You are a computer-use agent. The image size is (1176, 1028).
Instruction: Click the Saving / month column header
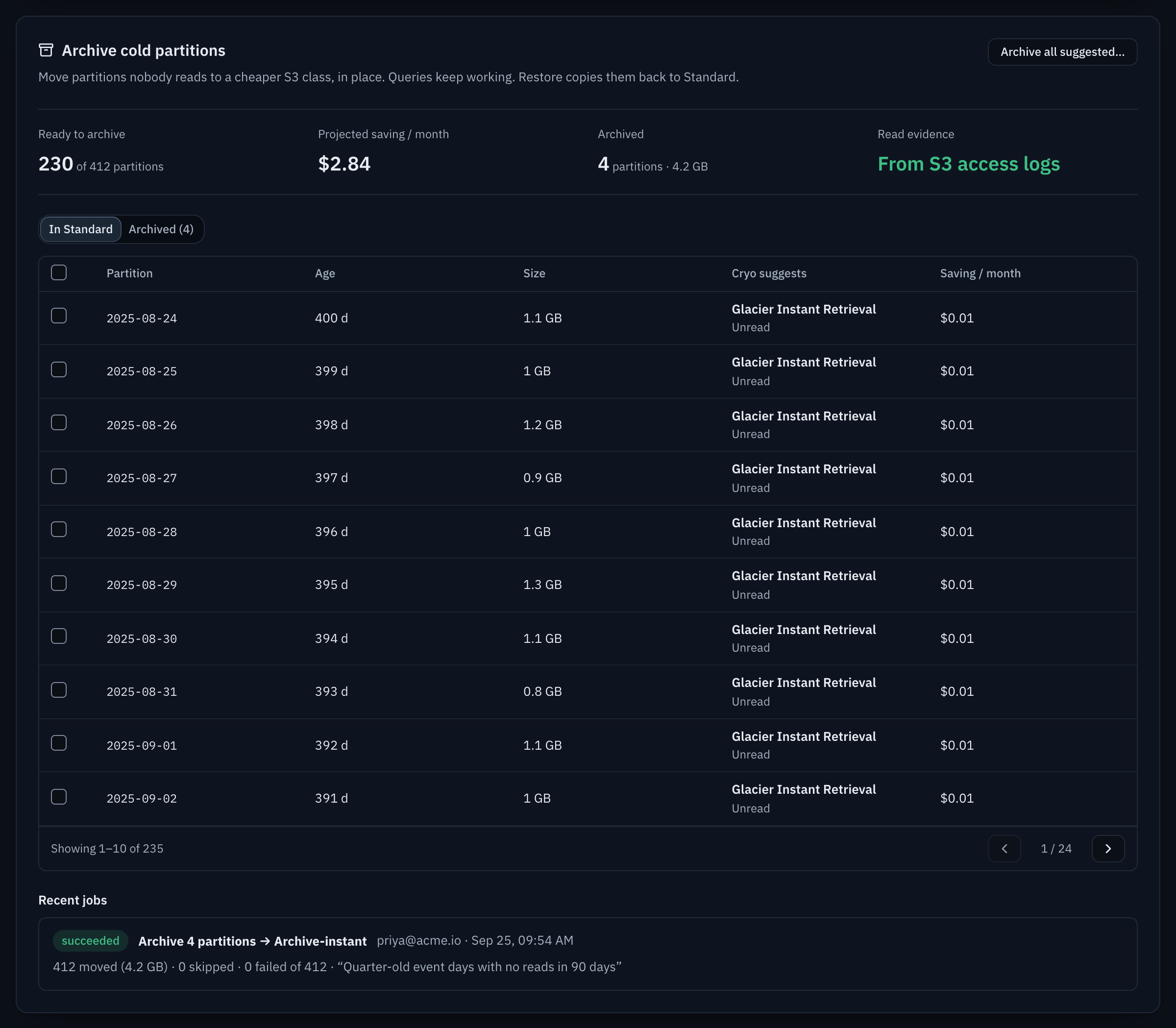click(980, 273)
